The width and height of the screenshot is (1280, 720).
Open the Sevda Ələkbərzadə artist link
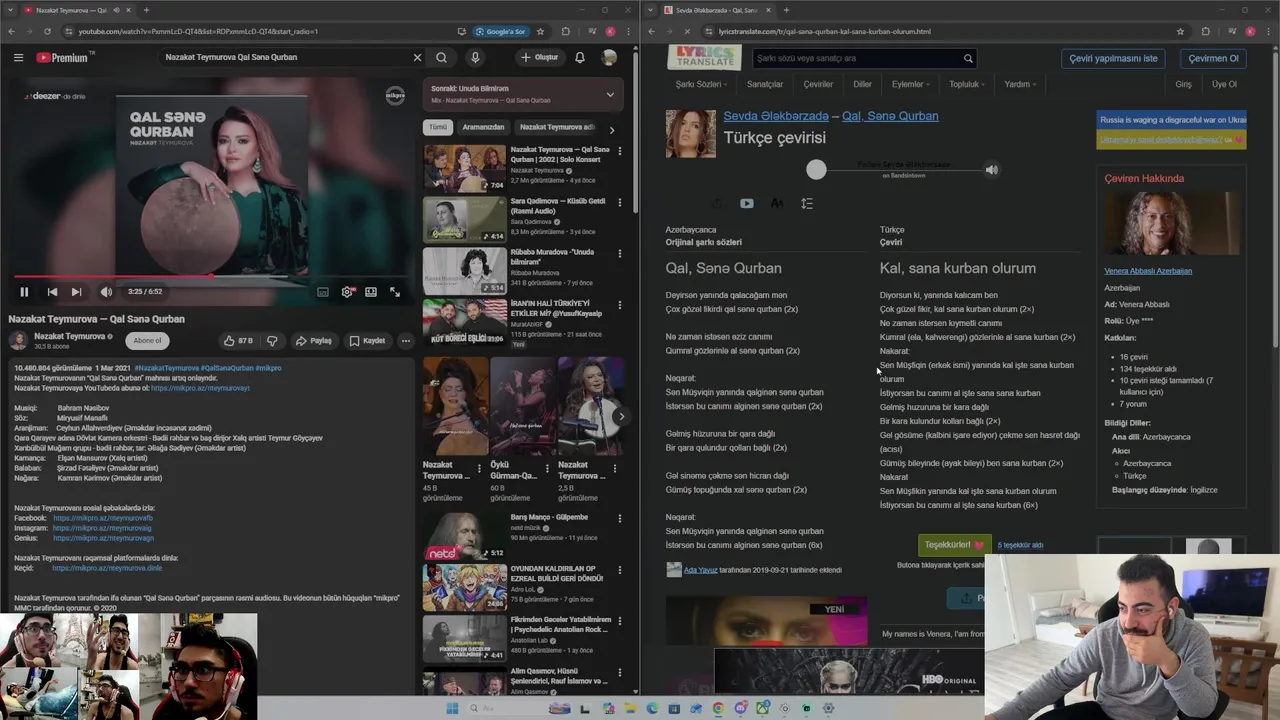click(776, 116)
